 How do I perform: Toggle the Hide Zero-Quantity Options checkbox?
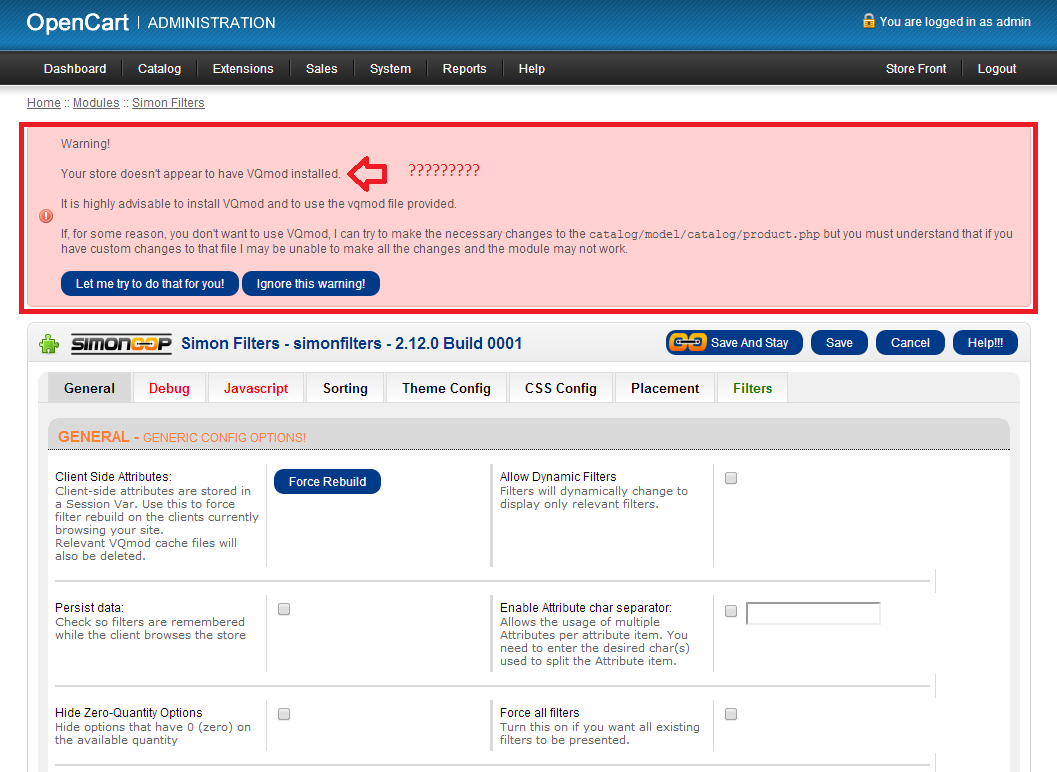coord(284,714)
